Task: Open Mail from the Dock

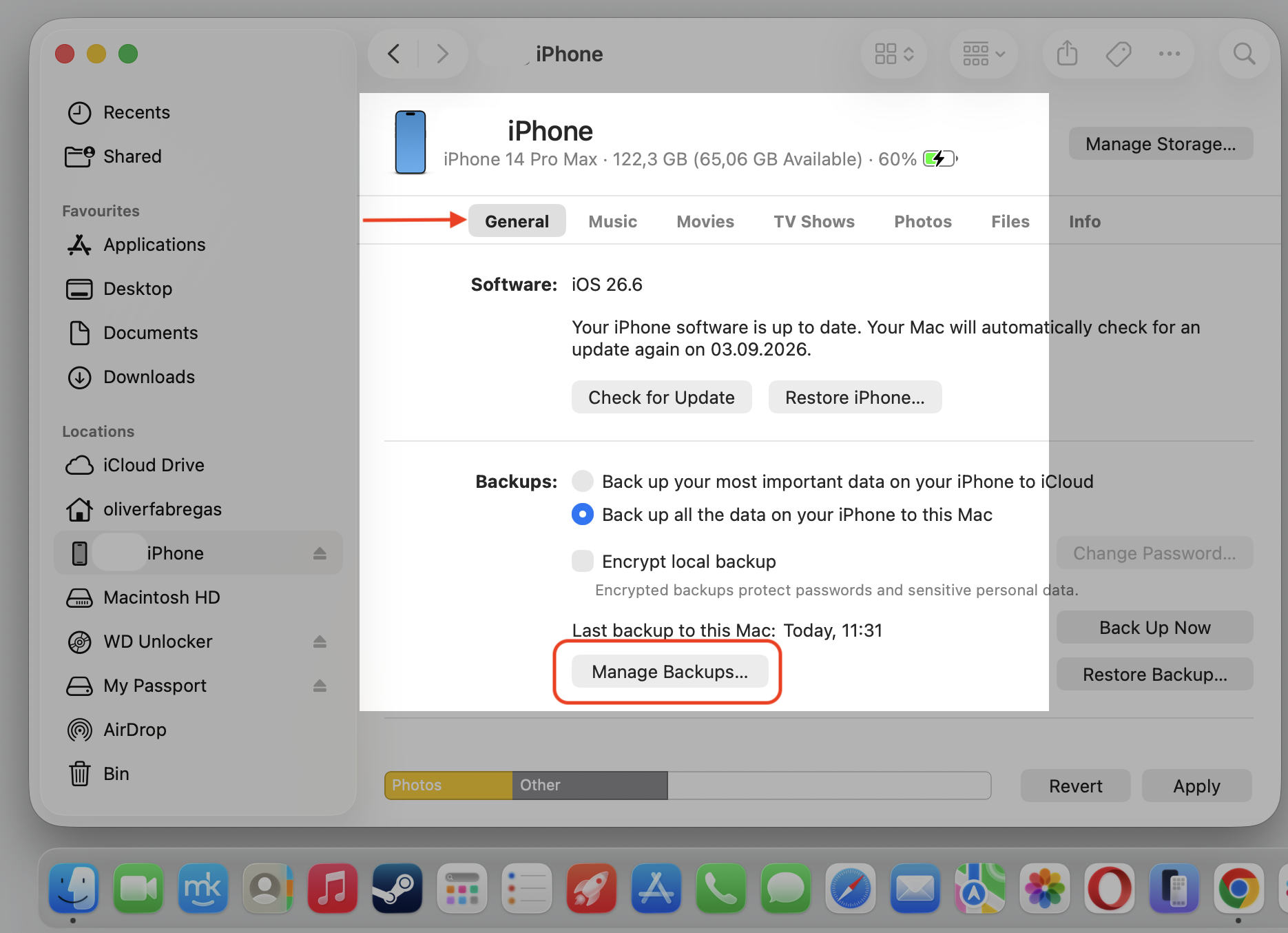Action: click(915, 888)
